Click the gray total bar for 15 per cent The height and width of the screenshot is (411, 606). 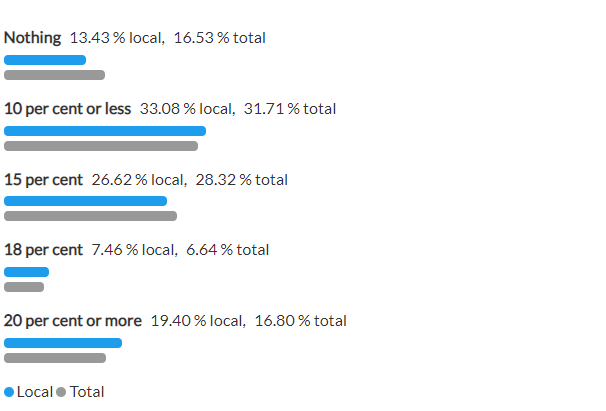tap(90, 216)
